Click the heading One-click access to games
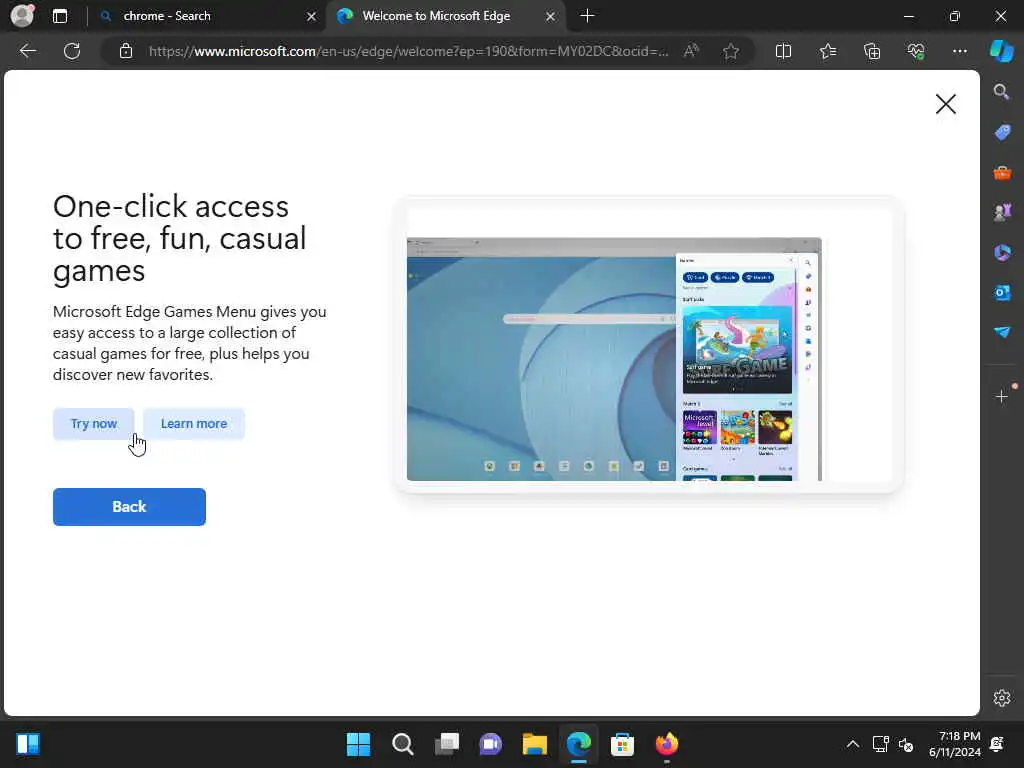 pos(180,238)
